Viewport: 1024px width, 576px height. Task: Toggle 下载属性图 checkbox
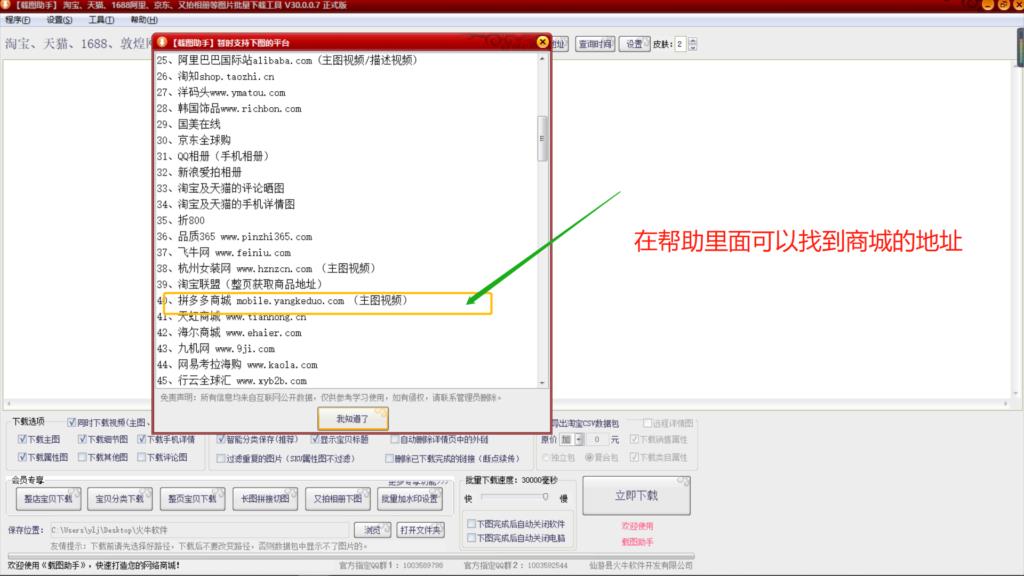click(22, 457)
